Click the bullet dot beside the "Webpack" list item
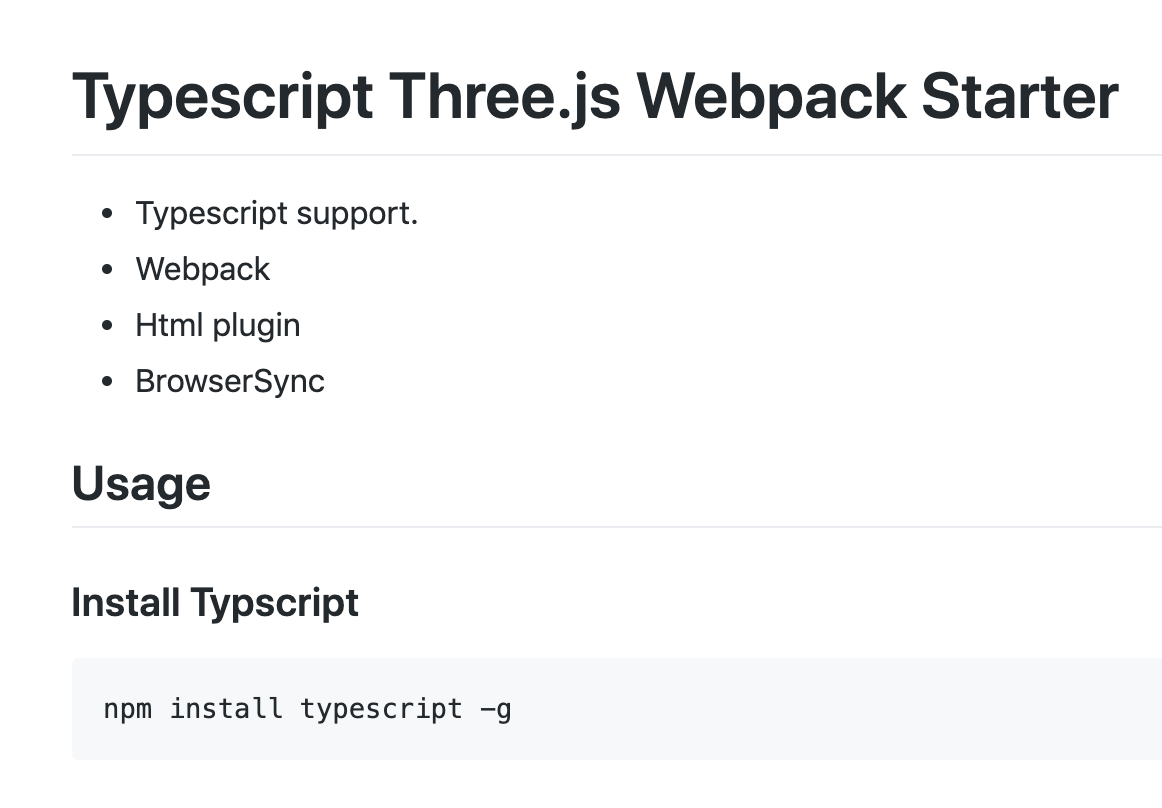Screen dimensions: 1162x808 [107, 269]
